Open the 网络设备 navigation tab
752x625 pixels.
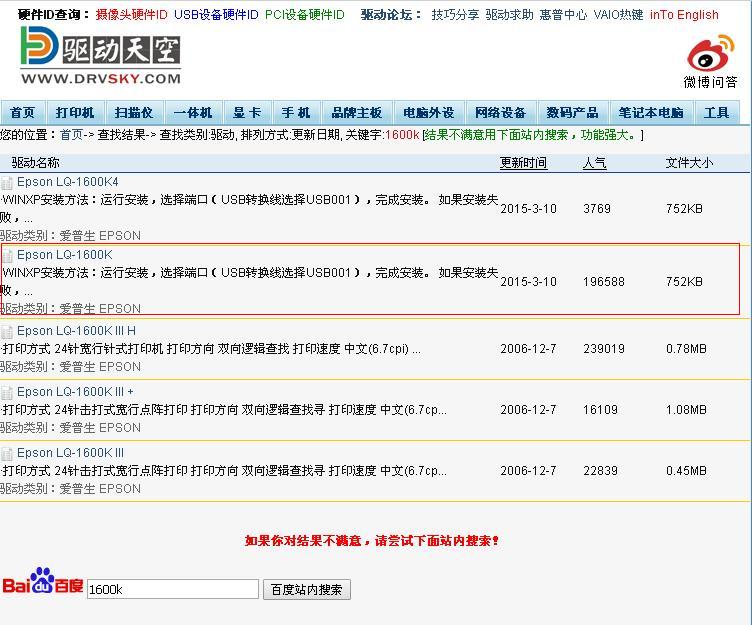[x=501, y=113]
